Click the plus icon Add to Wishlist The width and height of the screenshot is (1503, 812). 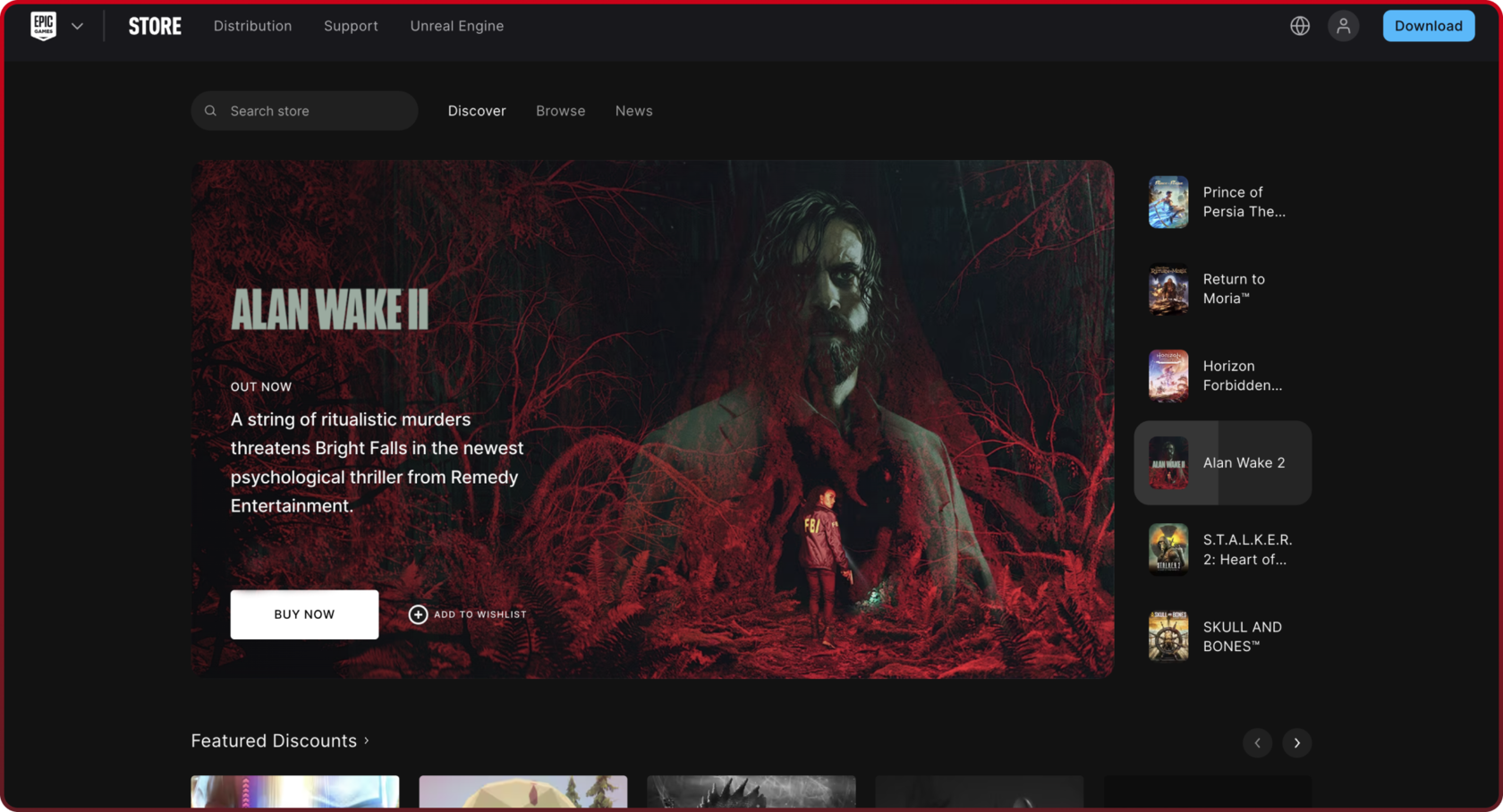(418, 614)
